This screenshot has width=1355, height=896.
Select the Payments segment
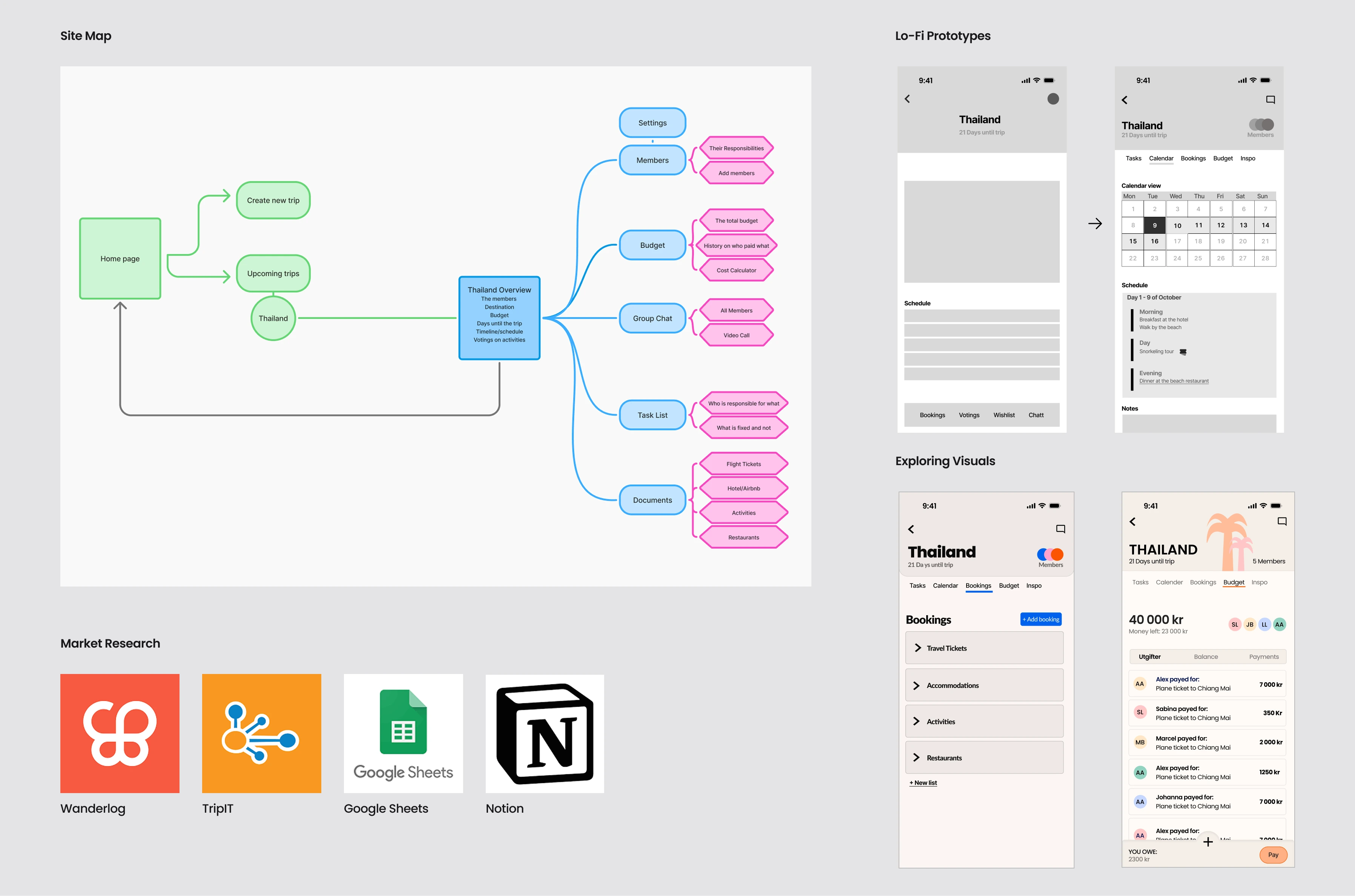[x=1263, y=657]
